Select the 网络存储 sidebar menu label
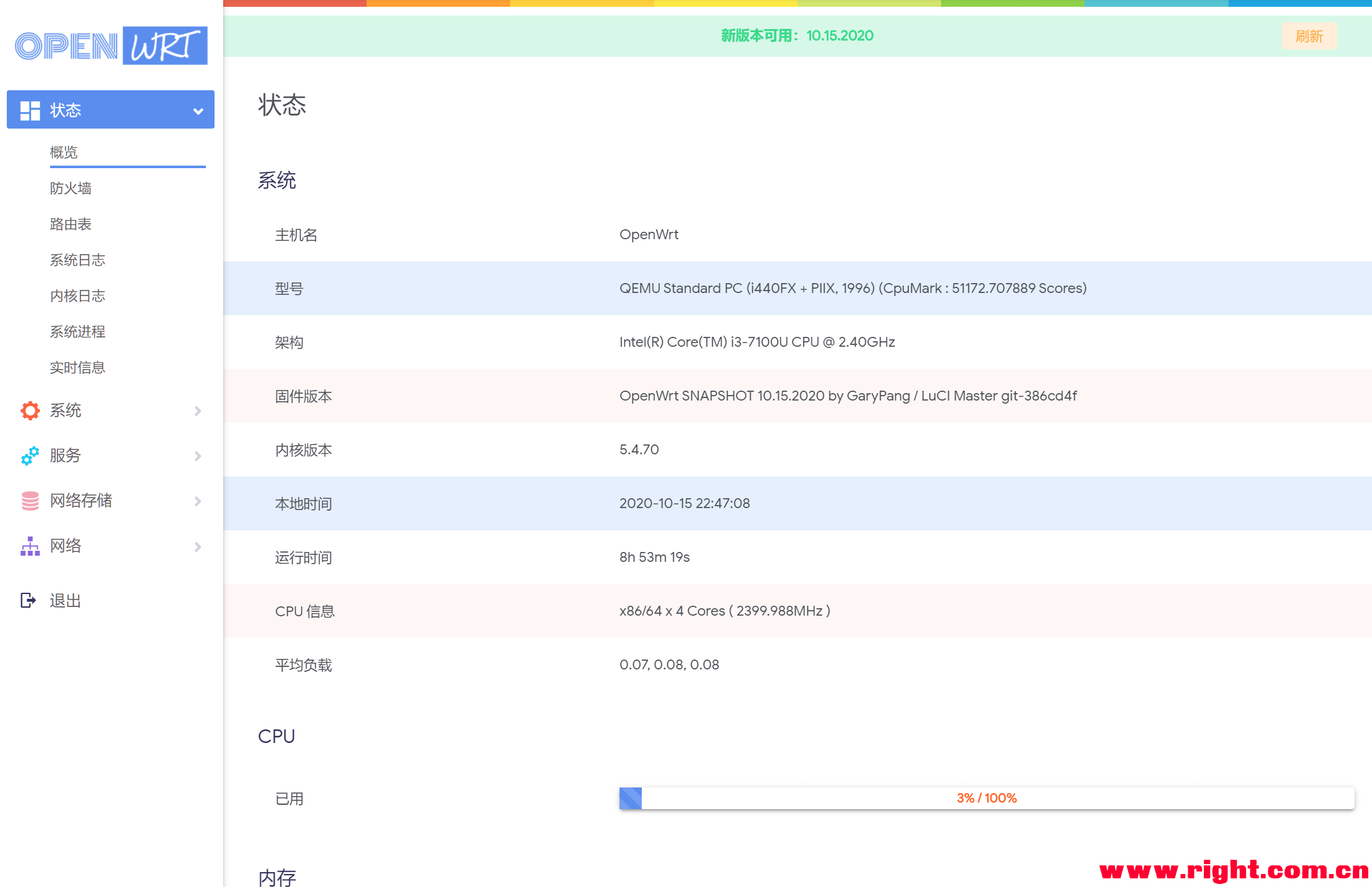Image resolution: width=1372 pixels, height=887 pixels. [81, 501]
